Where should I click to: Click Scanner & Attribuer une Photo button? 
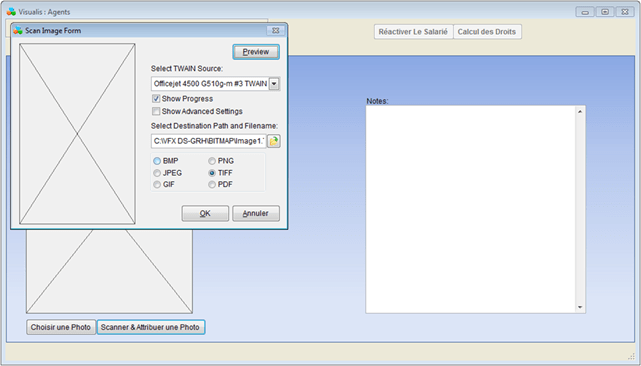click(150, 327)
